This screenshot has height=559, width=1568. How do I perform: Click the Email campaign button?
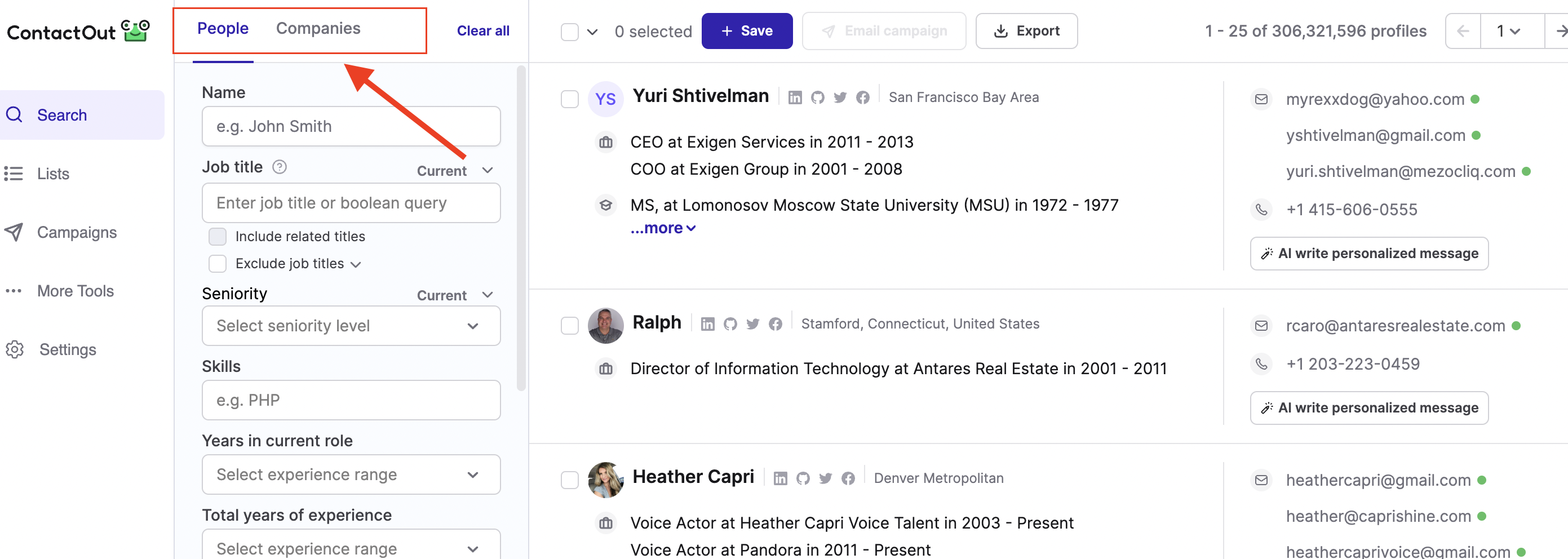tap(884, 31)
